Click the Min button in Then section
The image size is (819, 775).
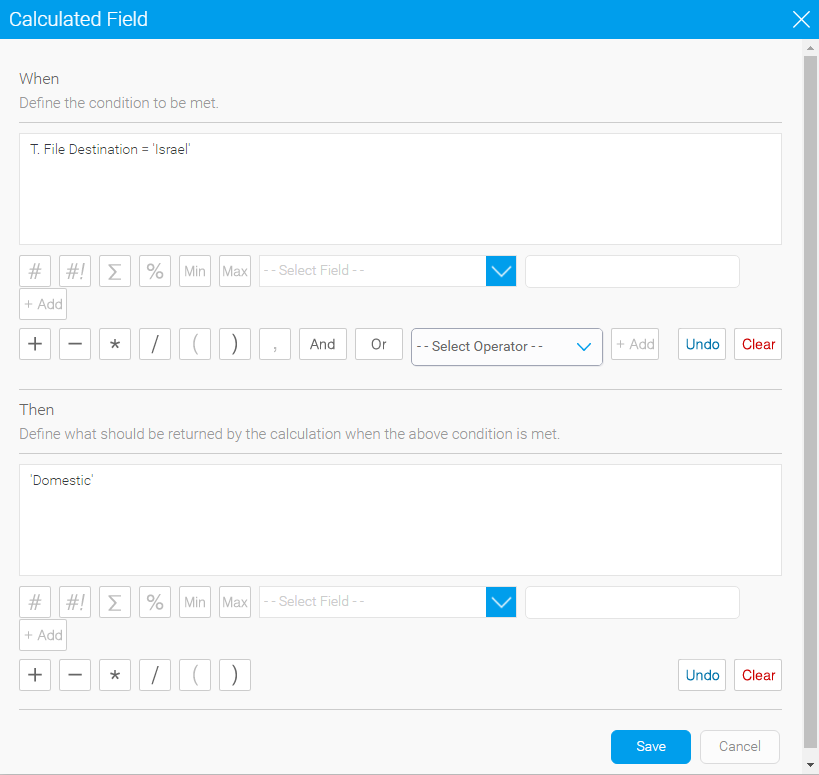(x=195, y=602)
